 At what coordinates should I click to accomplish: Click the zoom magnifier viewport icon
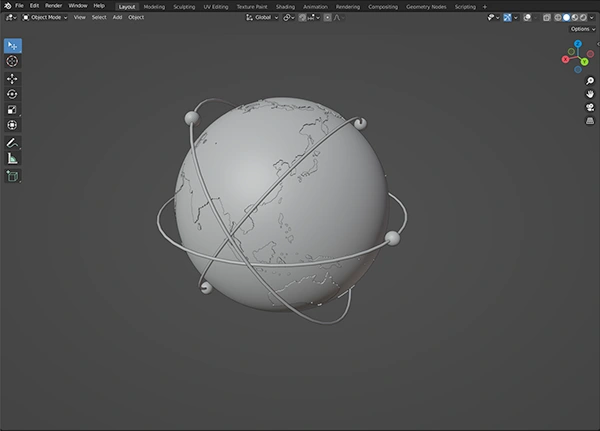590,80
